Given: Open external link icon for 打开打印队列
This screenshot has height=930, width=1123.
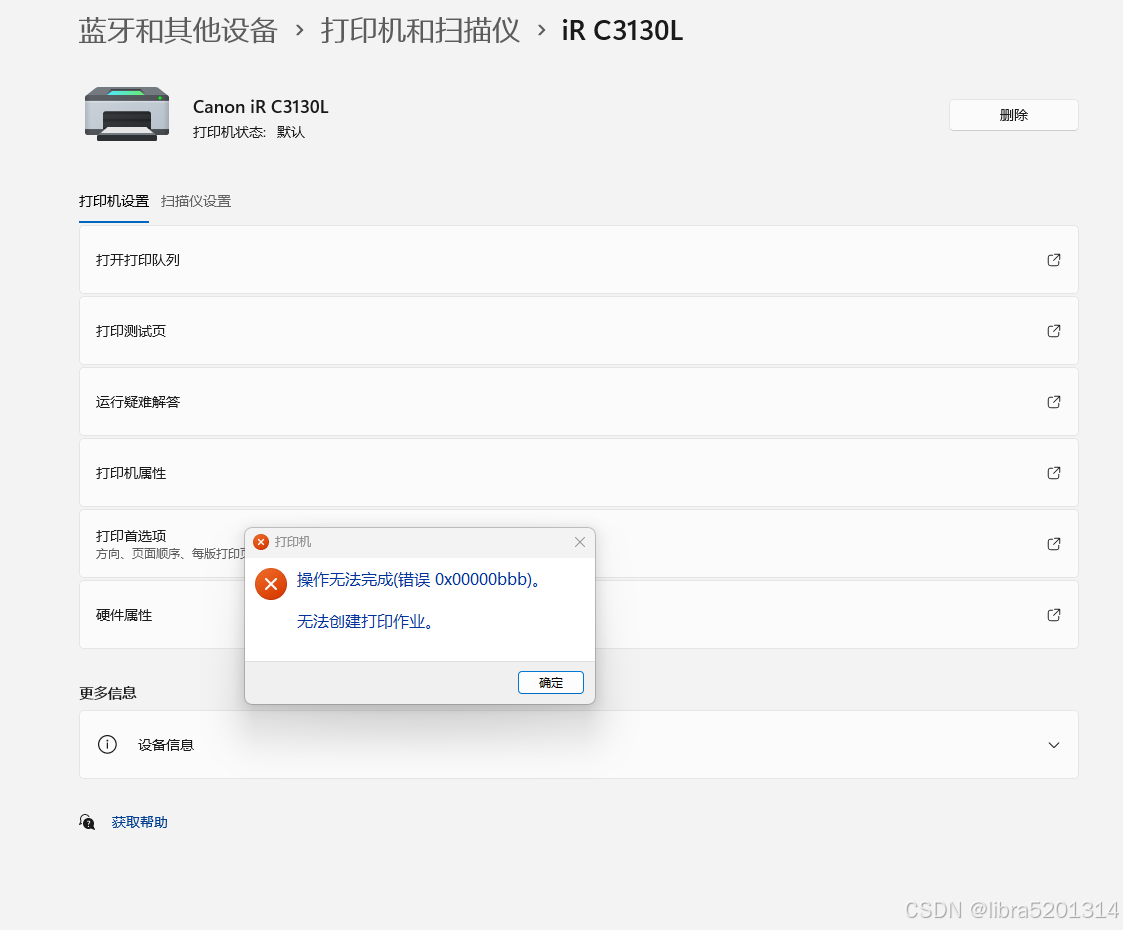Looking at the screenshot, I should tap(1054, 260).
